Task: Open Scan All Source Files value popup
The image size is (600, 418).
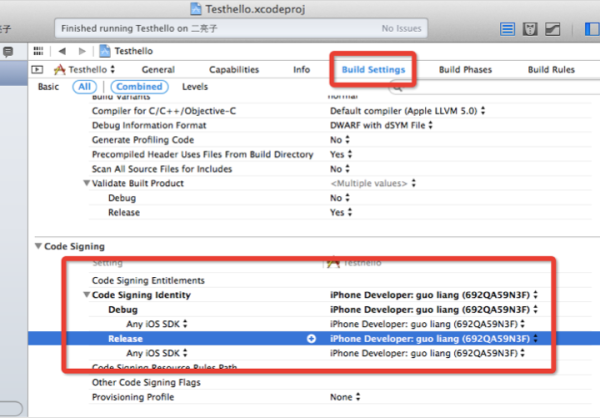Action: [x=340, y=169]
